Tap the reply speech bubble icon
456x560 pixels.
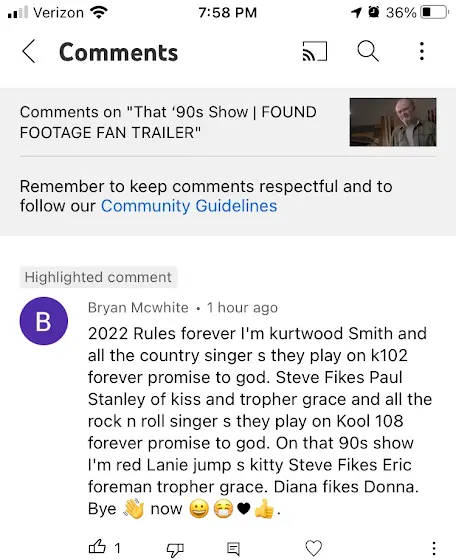(x=233, y=549)
